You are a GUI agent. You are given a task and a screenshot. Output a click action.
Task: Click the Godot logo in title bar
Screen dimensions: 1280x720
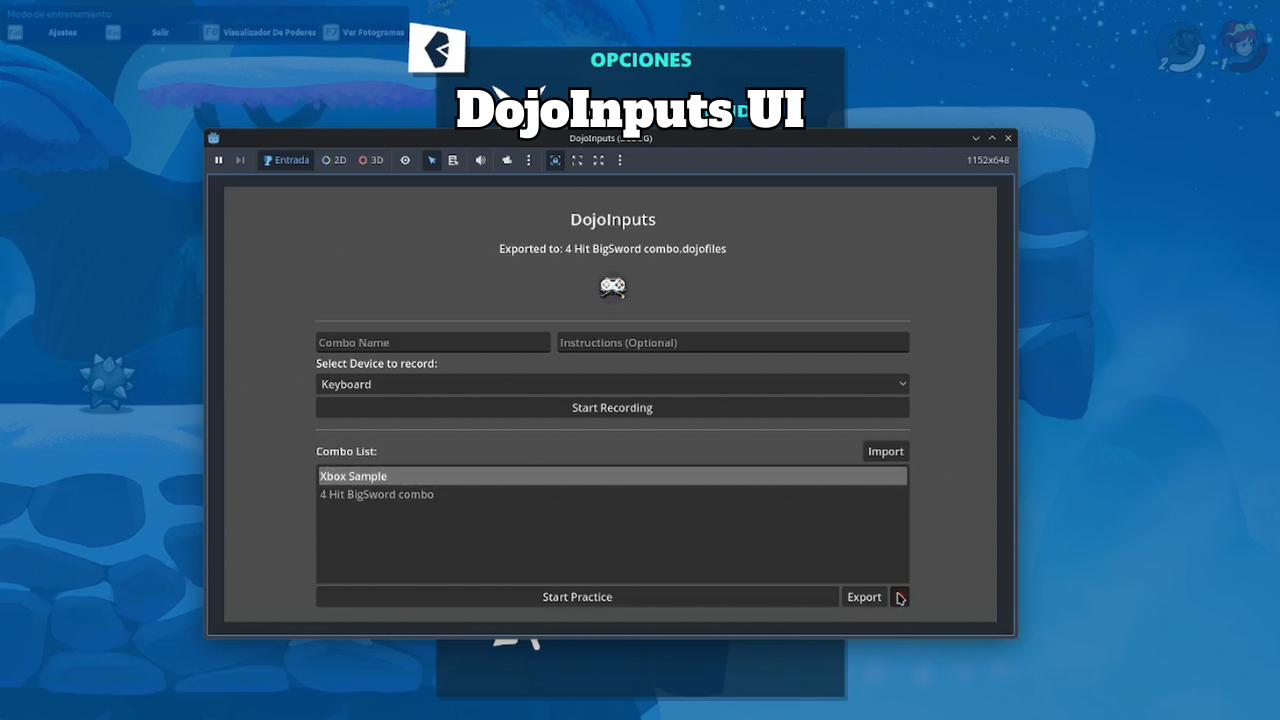[214, 138]
